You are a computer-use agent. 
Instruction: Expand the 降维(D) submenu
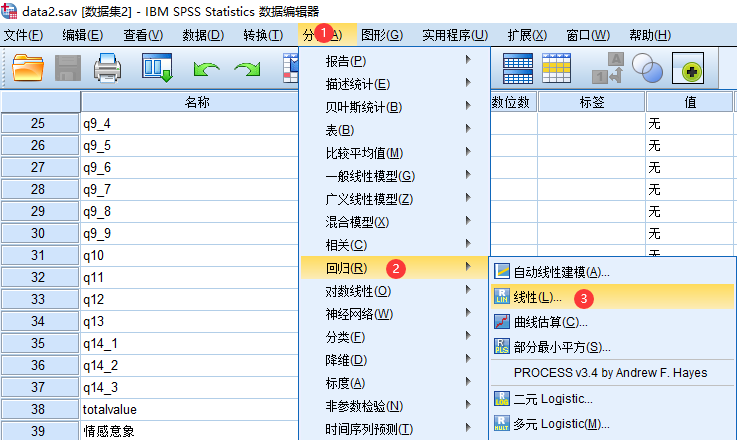[394, 360]
